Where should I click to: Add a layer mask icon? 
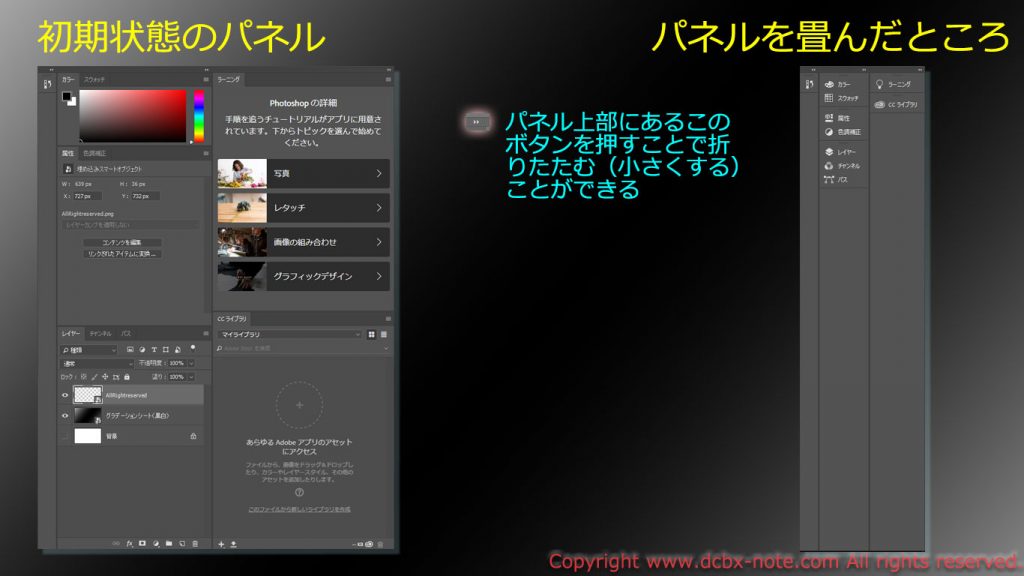(142, 543)
